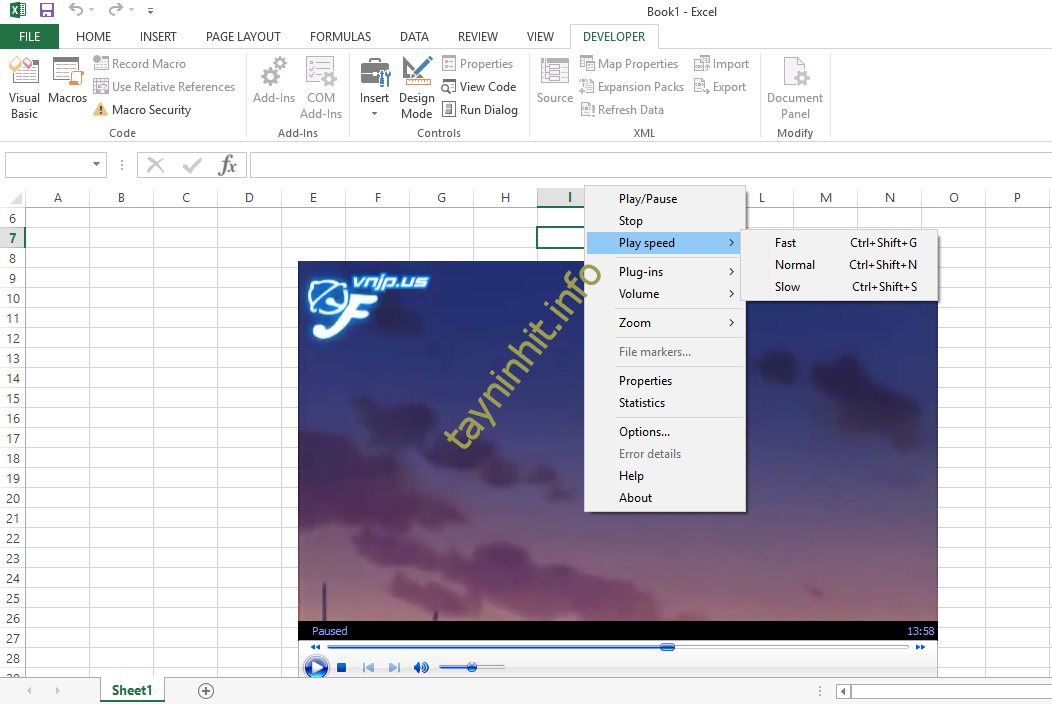1052x704 pixels.
Task: Toggle Design Mode in Controls group
Action: click(416, 87)
